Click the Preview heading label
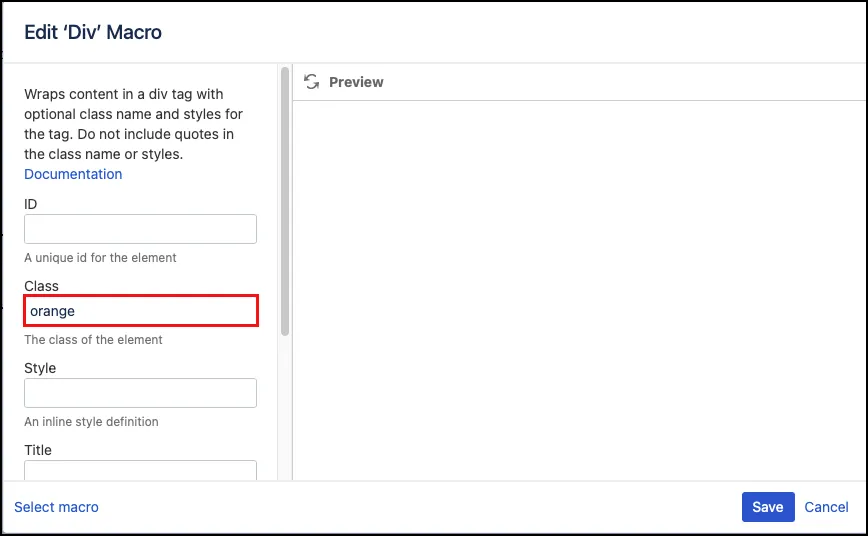Screen dimensions: 868x536 pos(356,82)
